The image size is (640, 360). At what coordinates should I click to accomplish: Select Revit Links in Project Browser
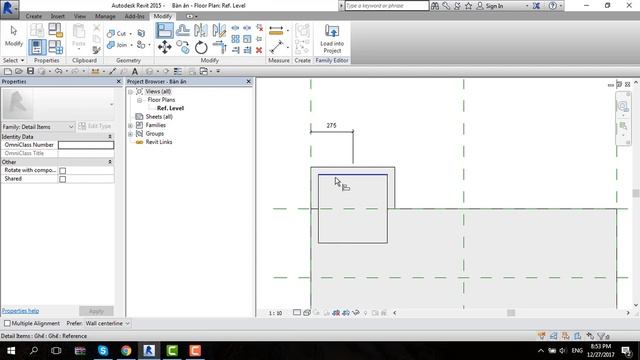tap(159, 142)
